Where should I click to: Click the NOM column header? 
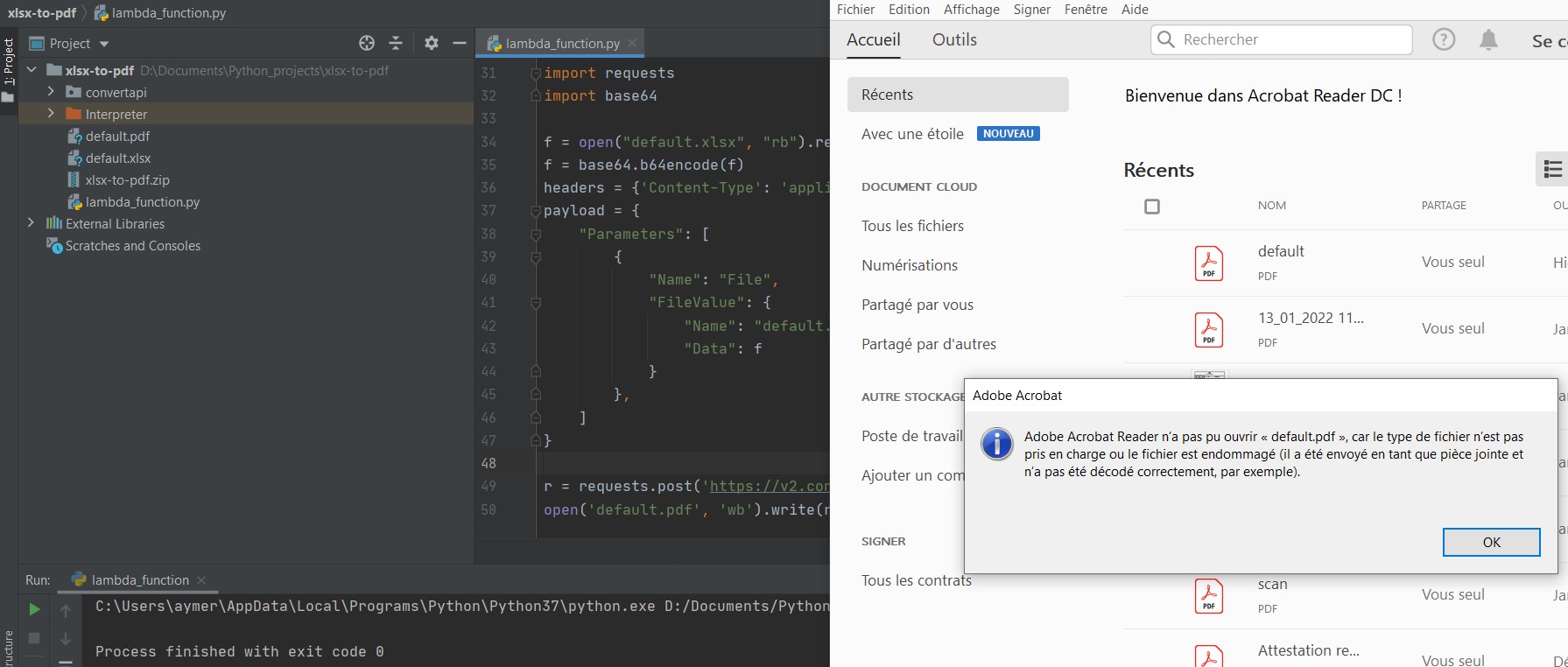pyautogui.click(x=1272, y=206)
